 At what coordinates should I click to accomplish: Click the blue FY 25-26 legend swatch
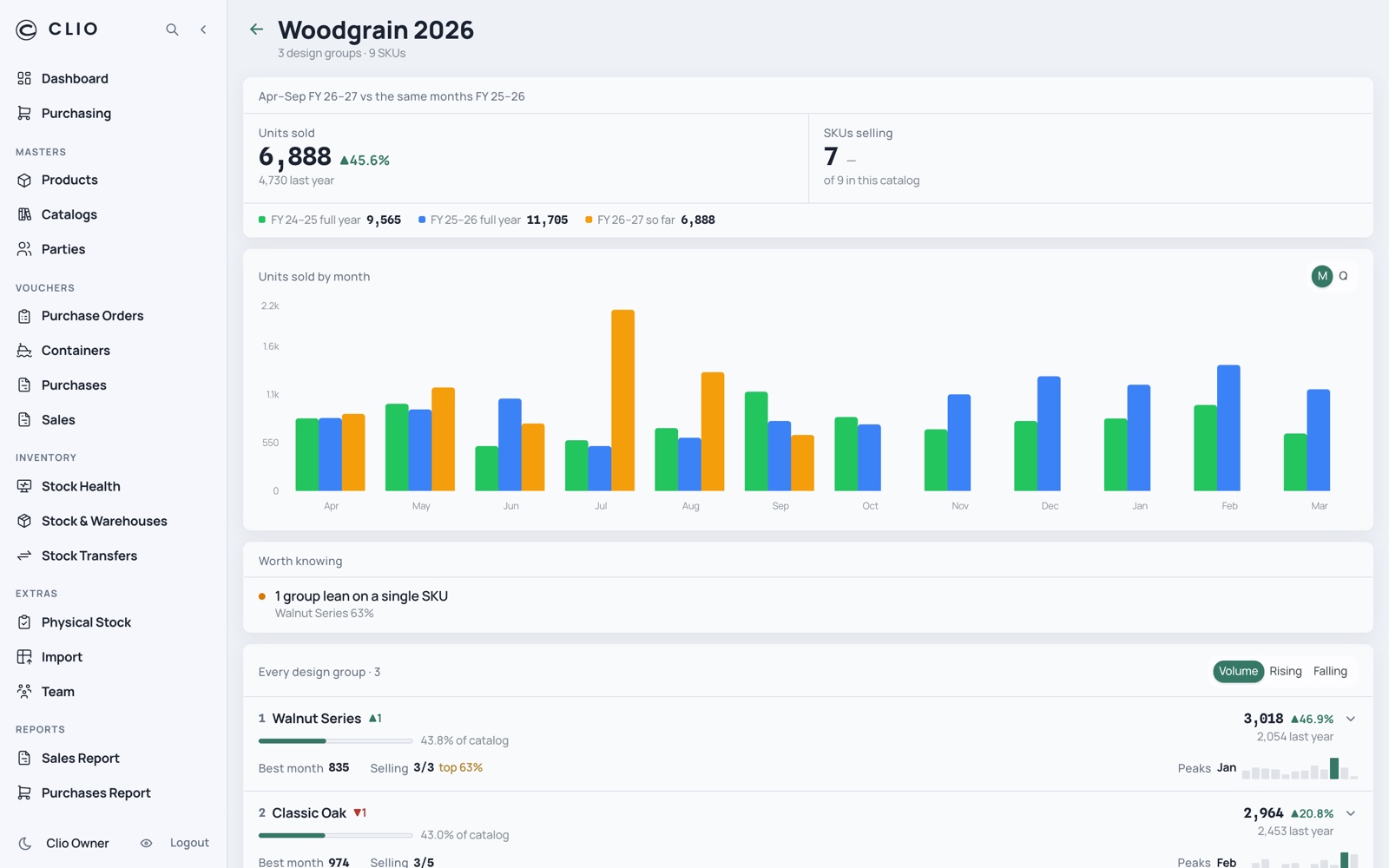pyautogui.click(x=422, y=220)
